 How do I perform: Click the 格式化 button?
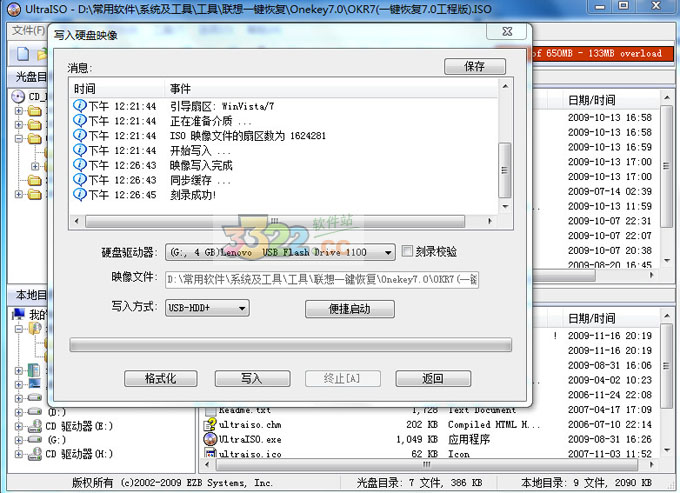[160, 379]
